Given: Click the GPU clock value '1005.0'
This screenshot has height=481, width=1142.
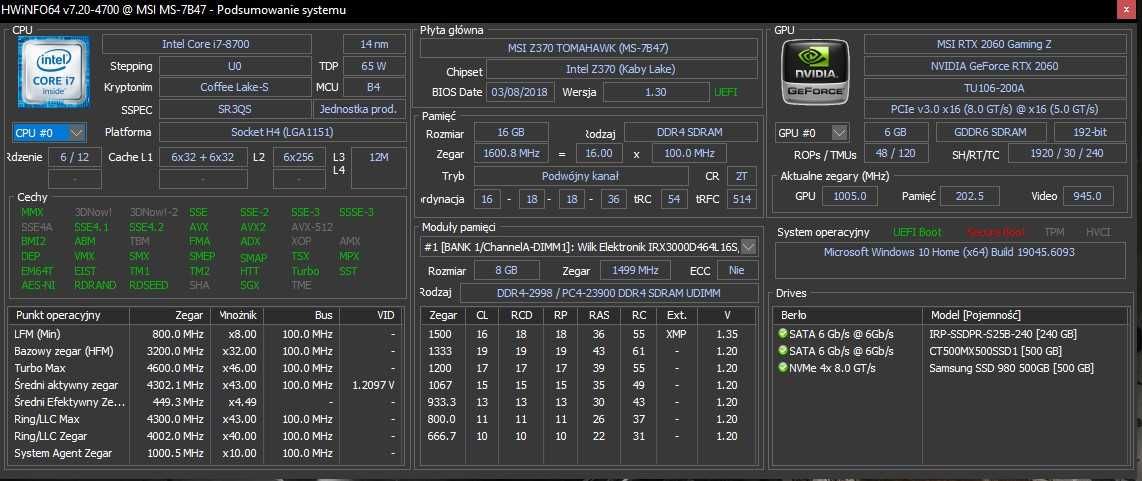Looking at the screenshot, I should coord(850,196).
